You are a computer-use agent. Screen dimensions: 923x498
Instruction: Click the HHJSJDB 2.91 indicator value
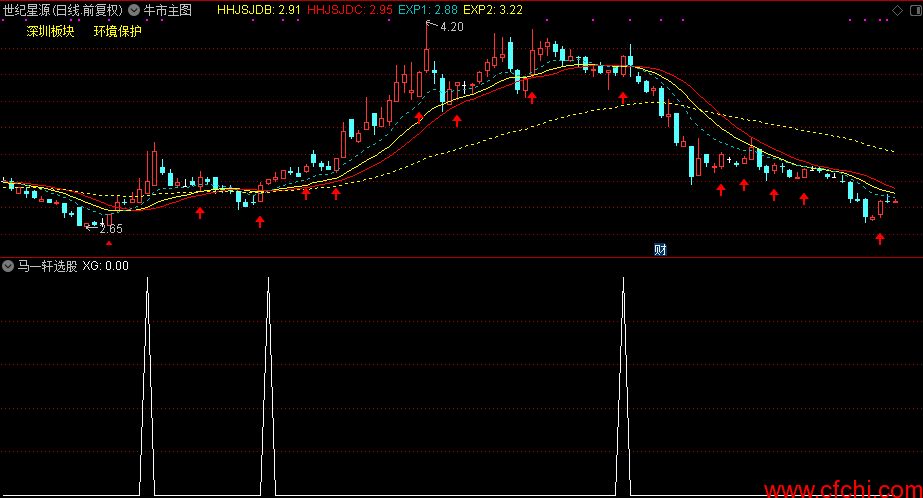tap(258, 10)
